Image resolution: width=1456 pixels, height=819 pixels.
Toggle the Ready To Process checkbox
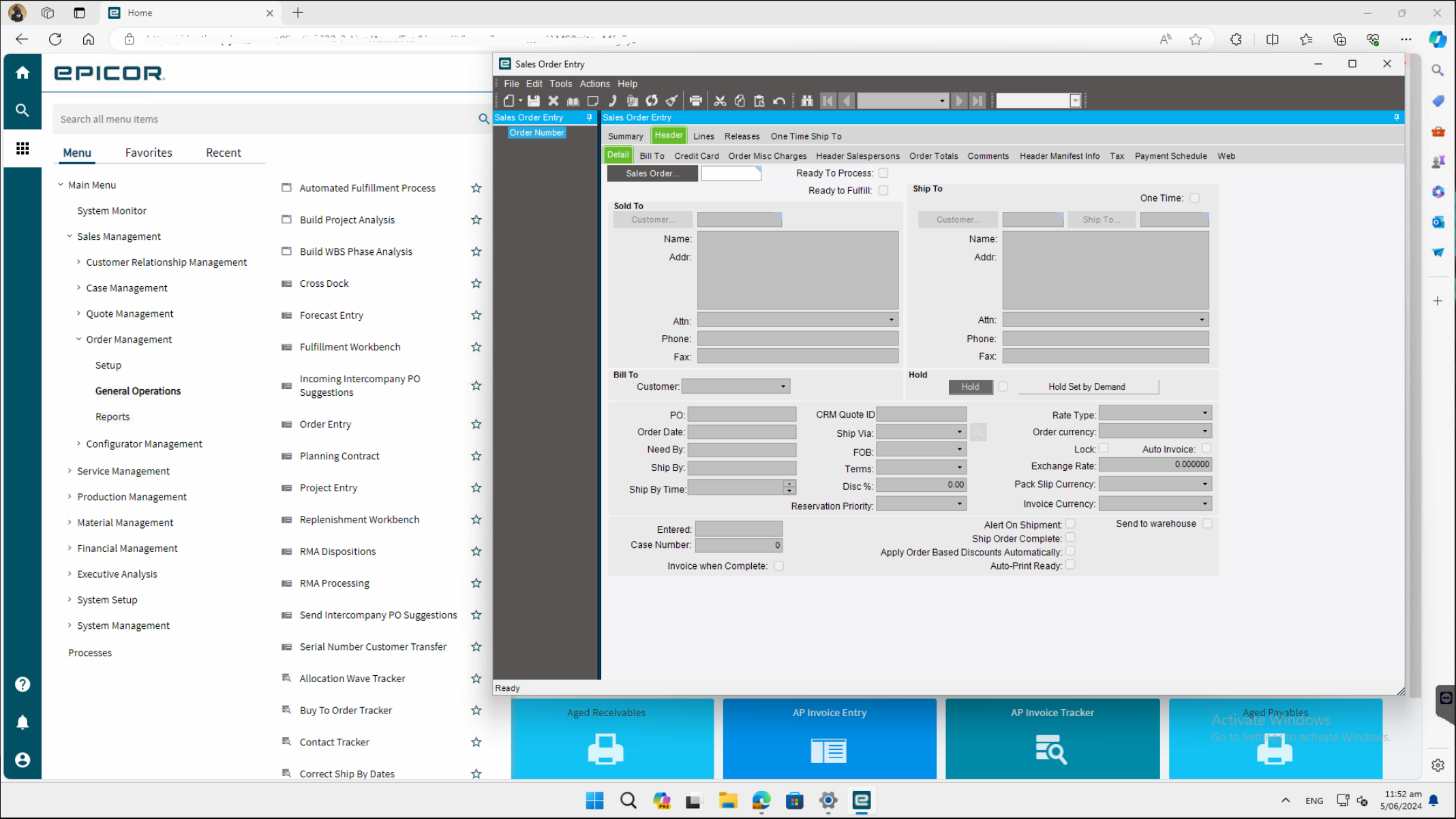[883, 173]
